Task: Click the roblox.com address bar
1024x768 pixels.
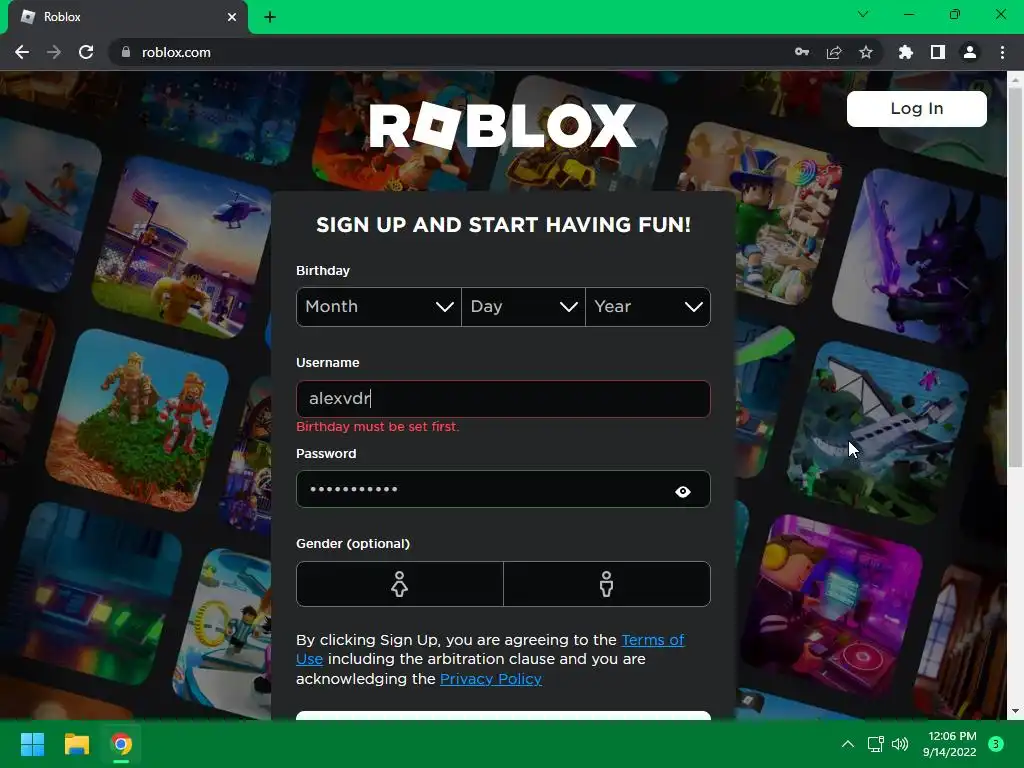Action: pos(451,52)
